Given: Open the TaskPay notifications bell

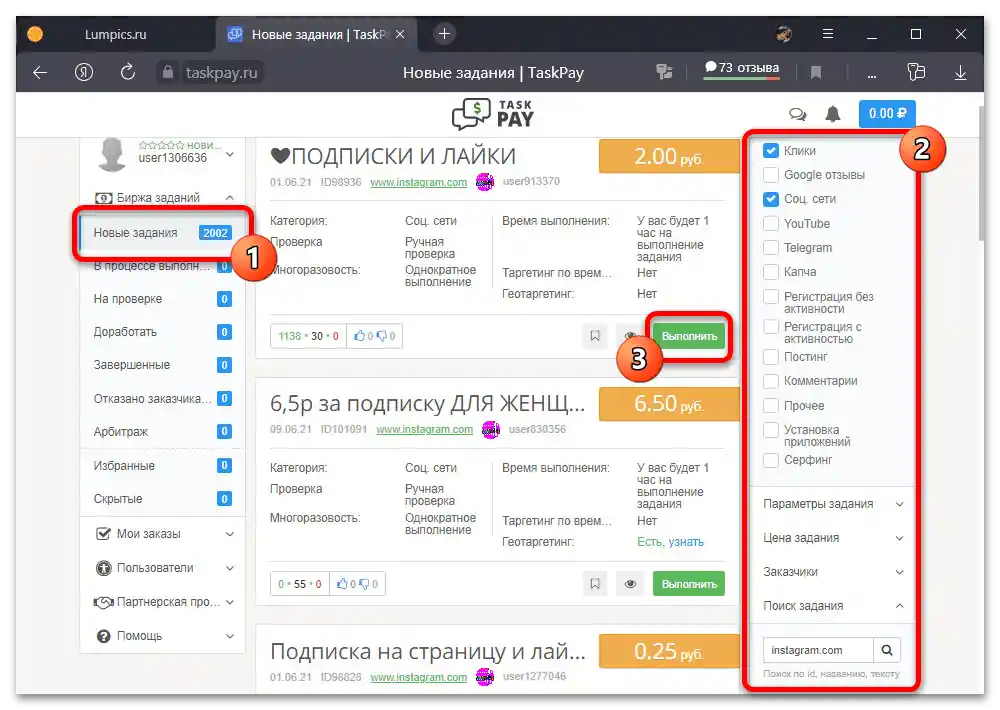Looking at the screenshot, I should point(832,114).
